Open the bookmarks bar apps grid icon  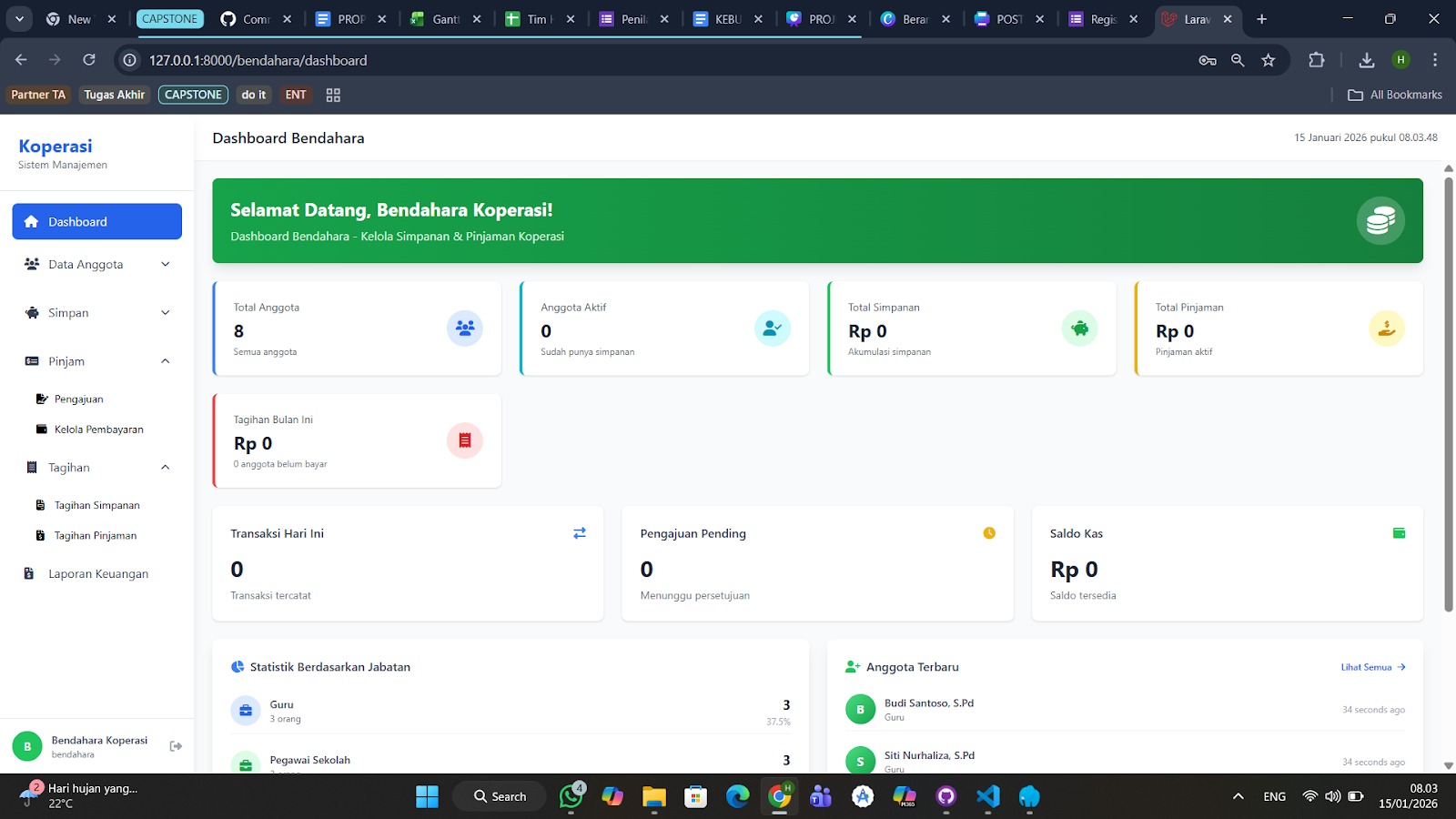point(333,95)
